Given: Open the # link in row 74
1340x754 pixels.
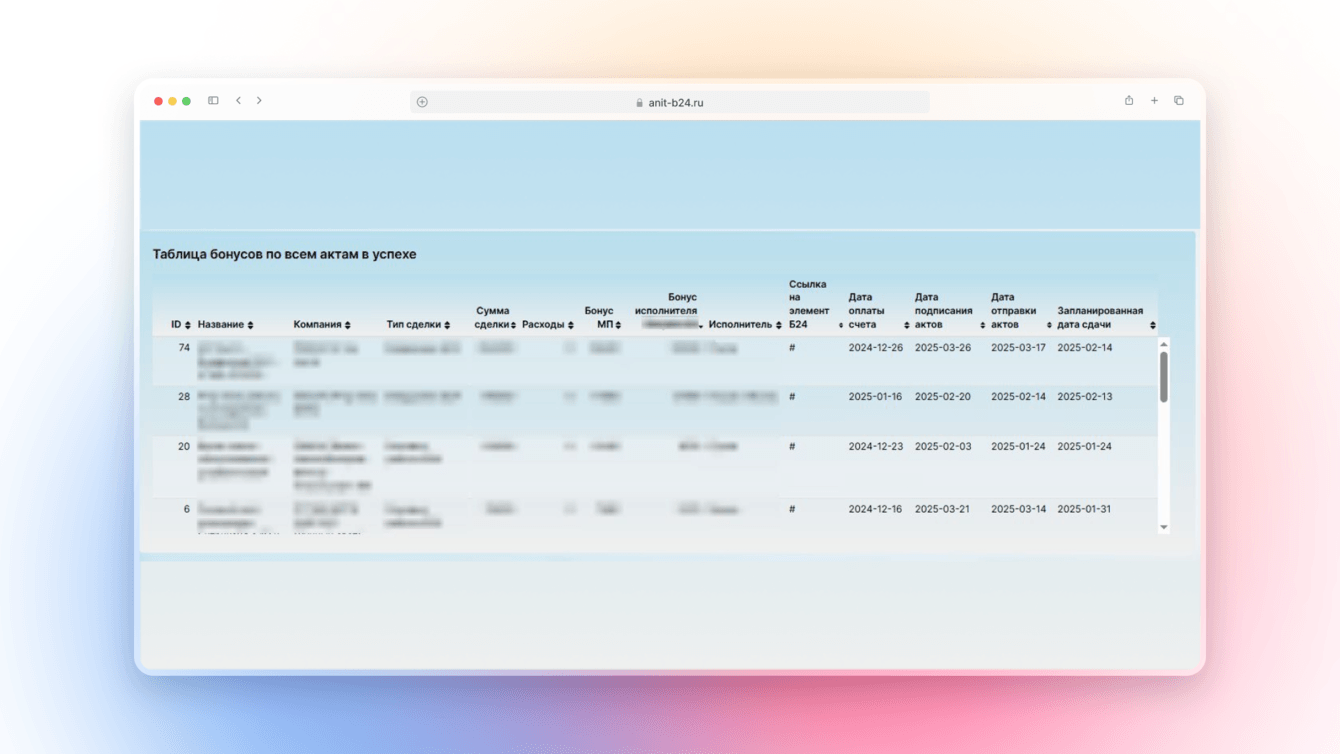Looking at the screenshot, I should click(792, 348).
